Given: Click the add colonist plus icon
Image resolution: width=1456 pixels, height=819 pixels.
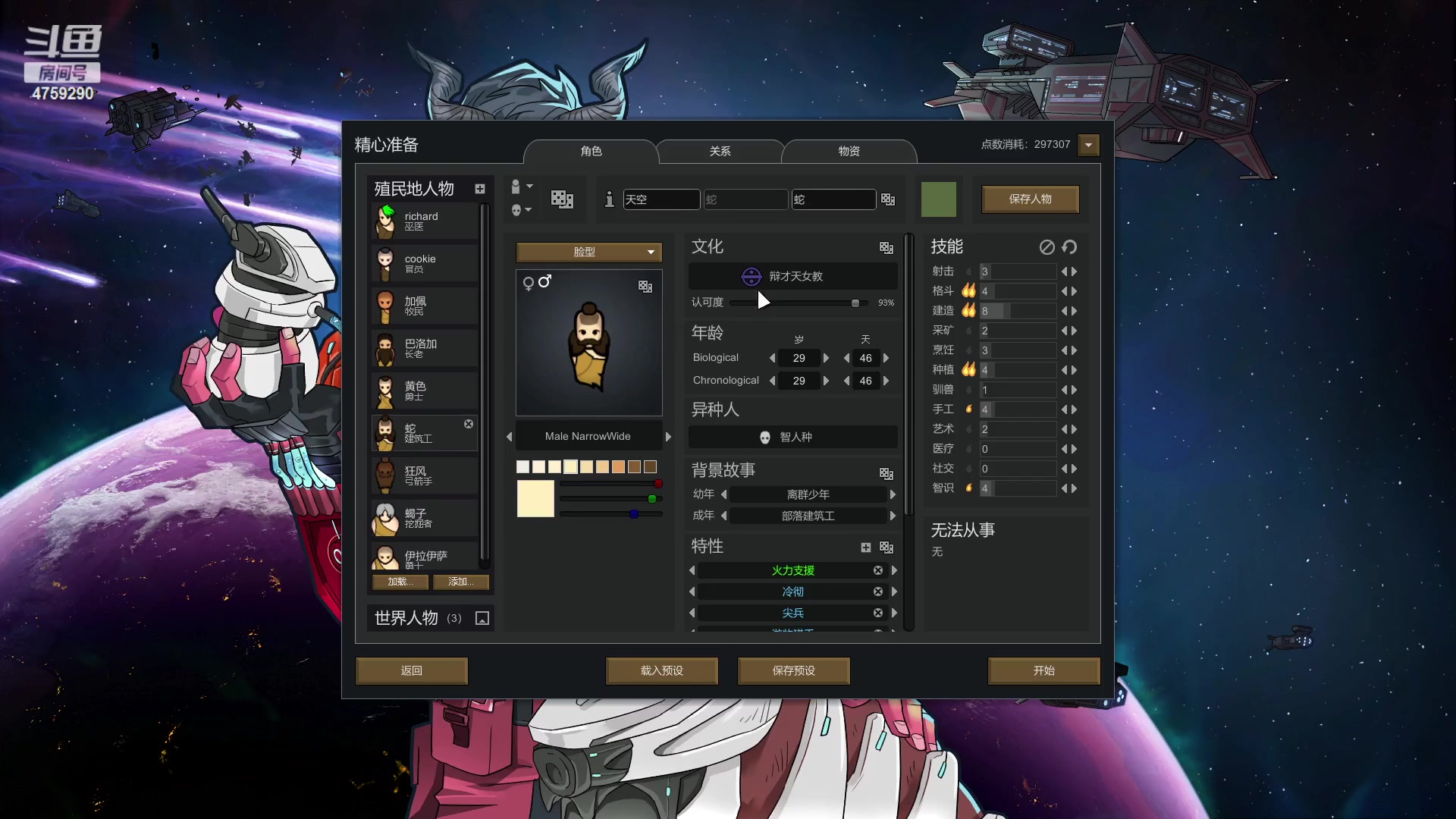Looking at the screenshot, I should [x=480, y=189].
